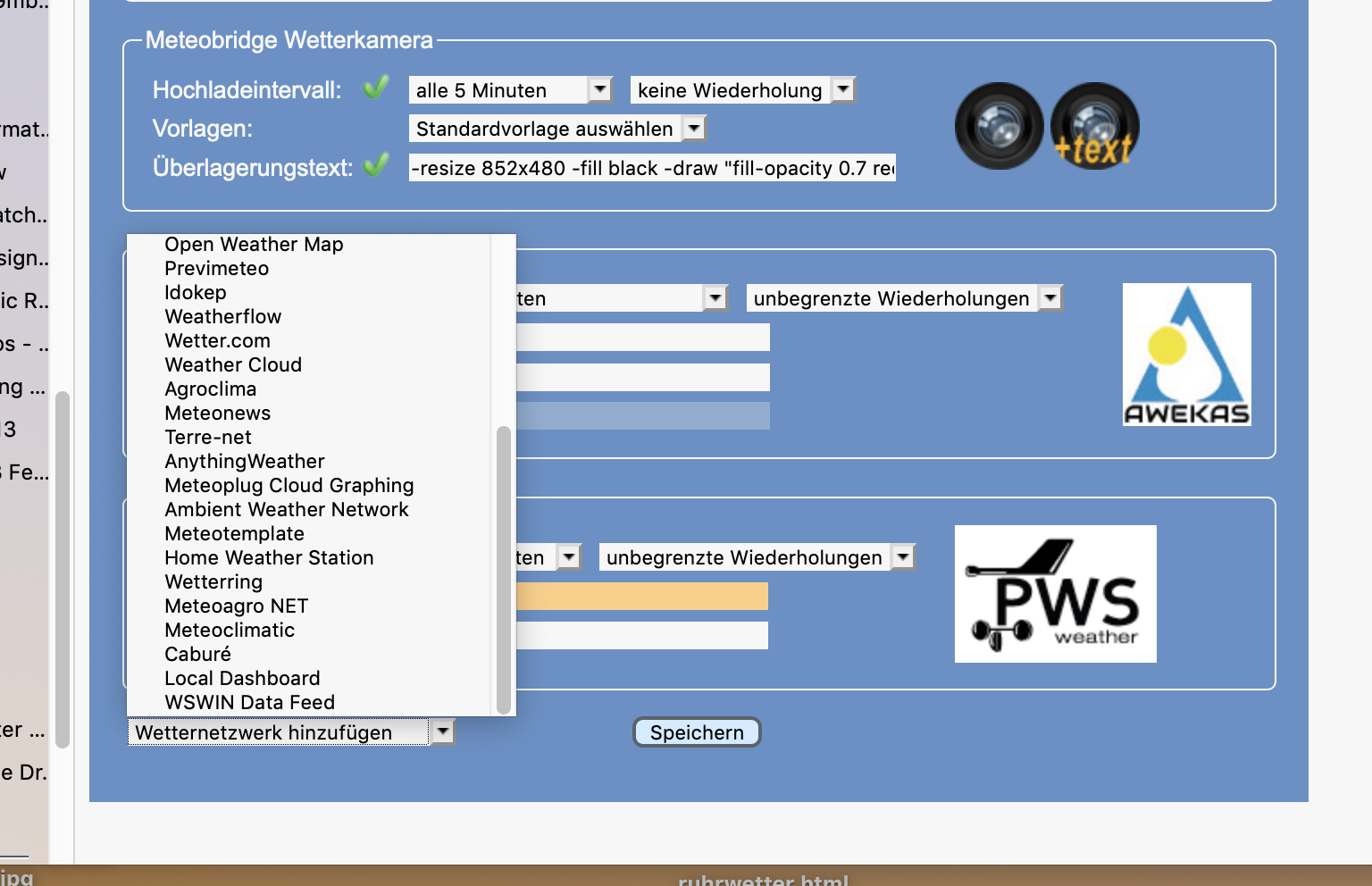This screenshot has height=886, width=1372.
Task: Click the webcam preview camera icon
Action: point(999,126)
